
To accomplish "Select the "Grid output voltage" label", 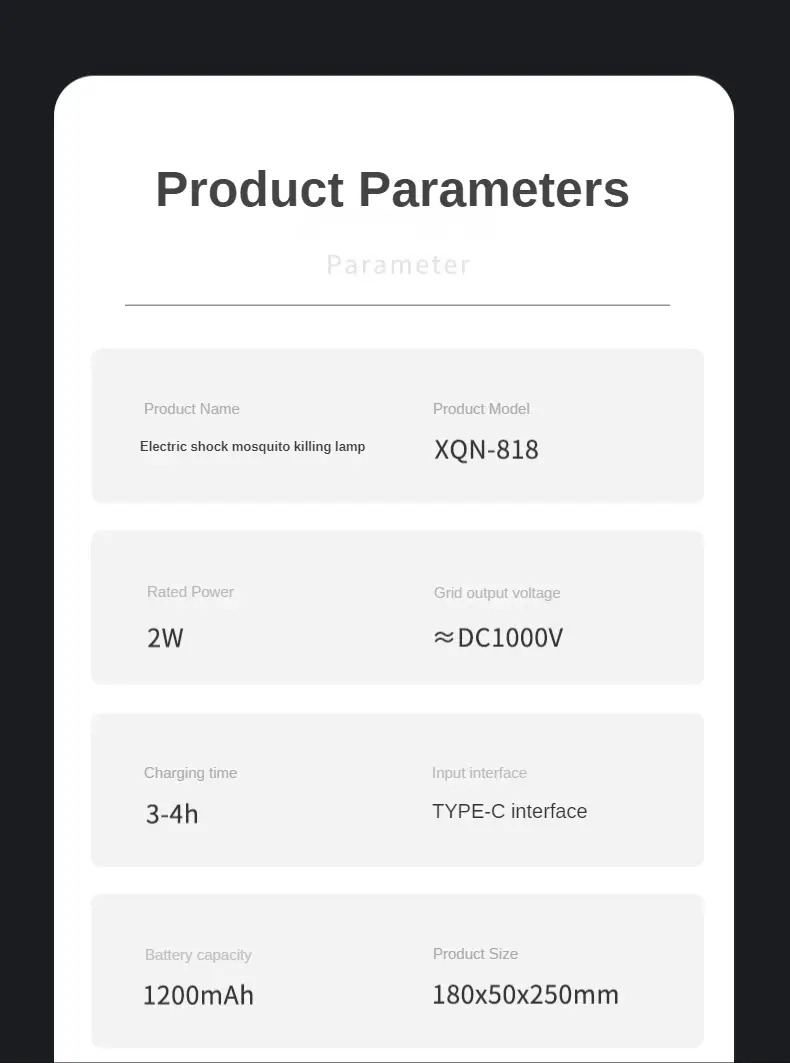I will pyautogui.click(x=497, y=592).
